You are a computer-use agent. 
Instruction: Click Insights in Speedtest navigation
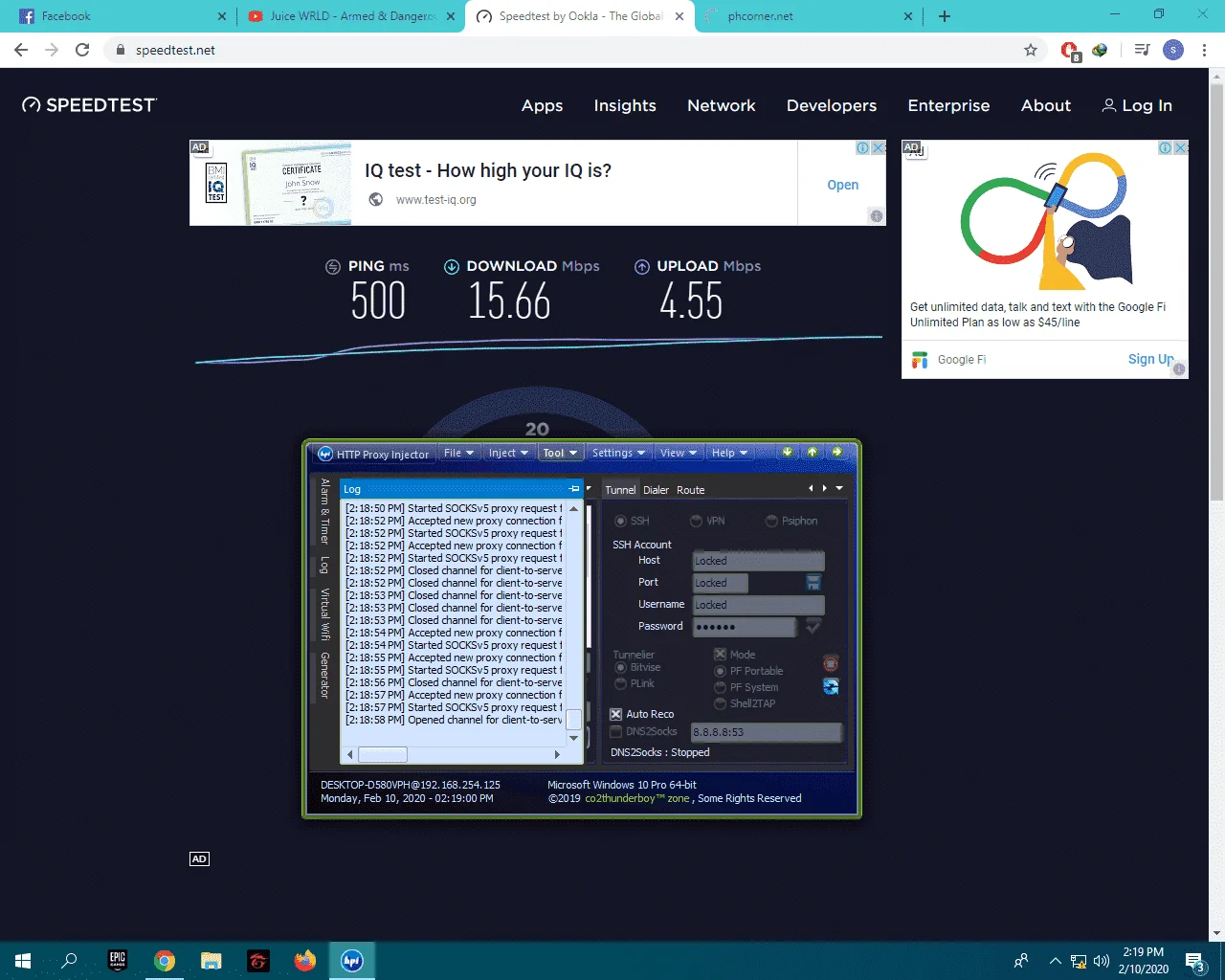pyautogui.click(x=625, y=105)
